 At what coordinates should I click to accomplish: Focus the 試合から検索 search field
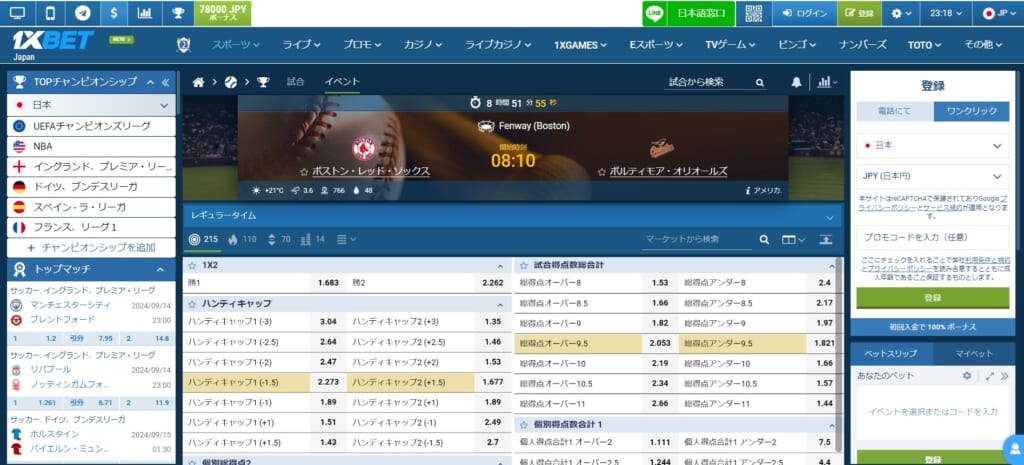(707, 82)
